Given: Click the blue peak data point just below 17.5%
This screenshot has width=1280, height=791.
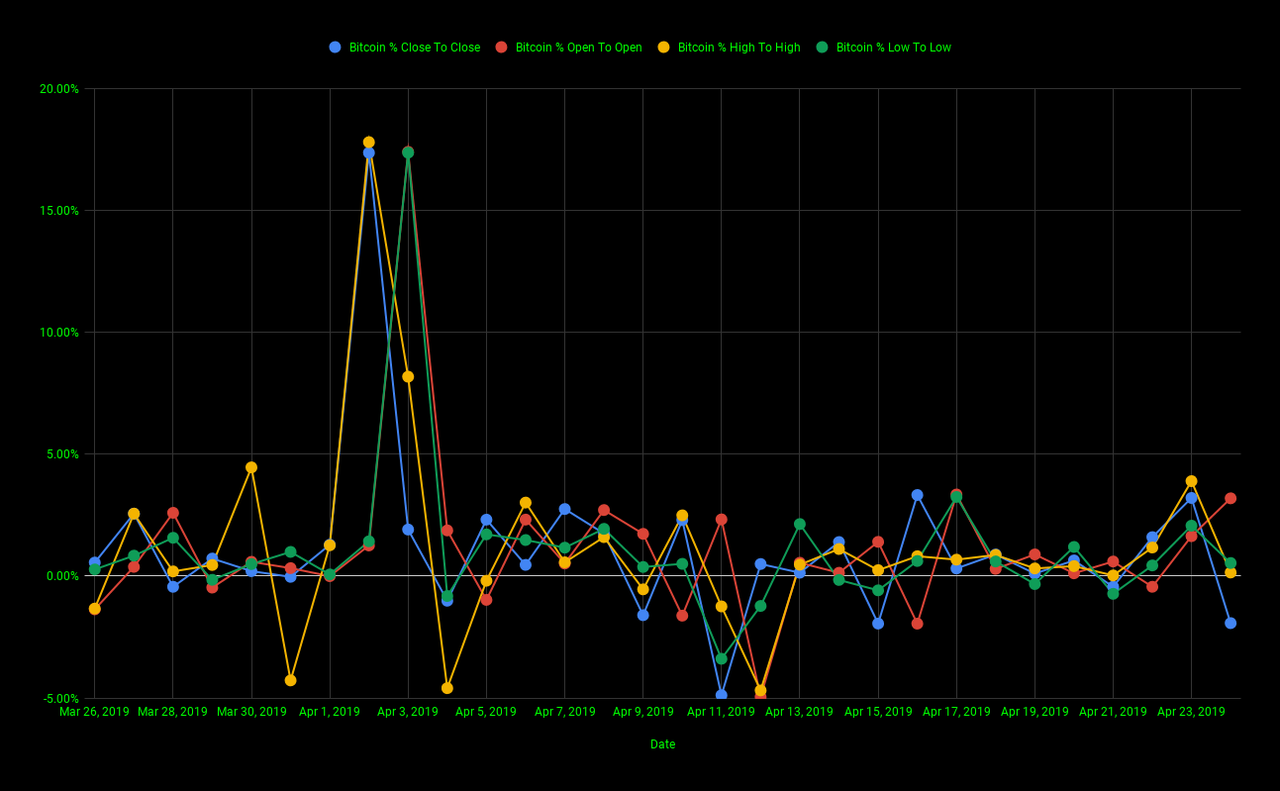Looking at the screenshot, I should pos(369,153).
